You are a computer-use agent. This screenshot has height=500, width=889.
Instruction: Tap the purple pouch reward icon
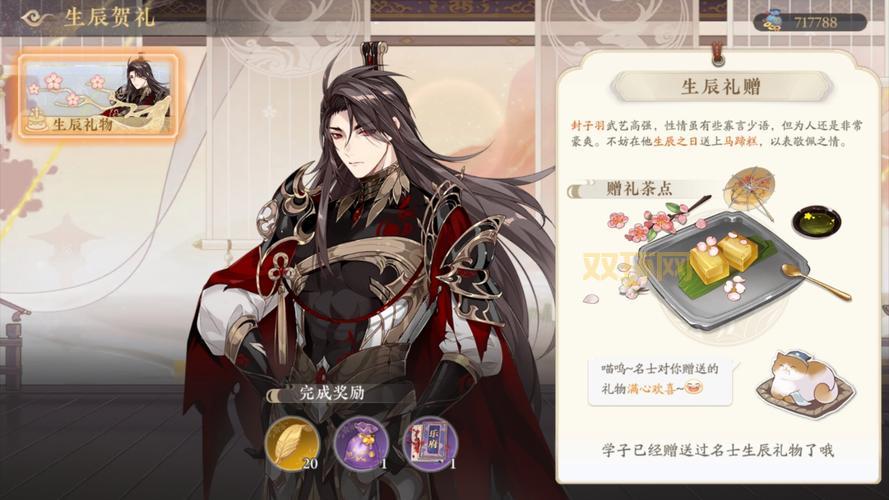click(361, 443)
